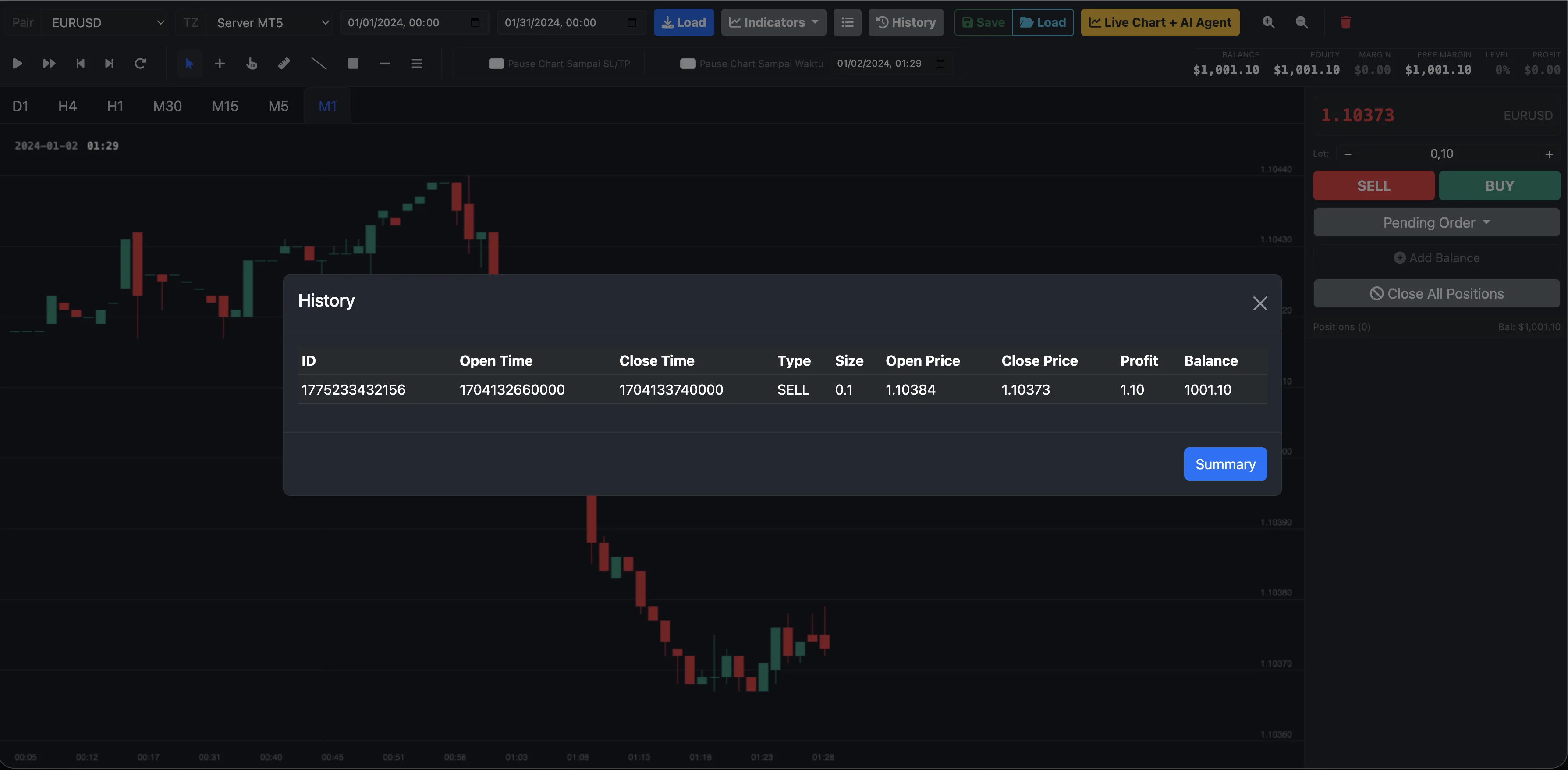Enable Pause Chart Sampai SL/TP
Screen dimensions: 1568x770
(496, 63)
